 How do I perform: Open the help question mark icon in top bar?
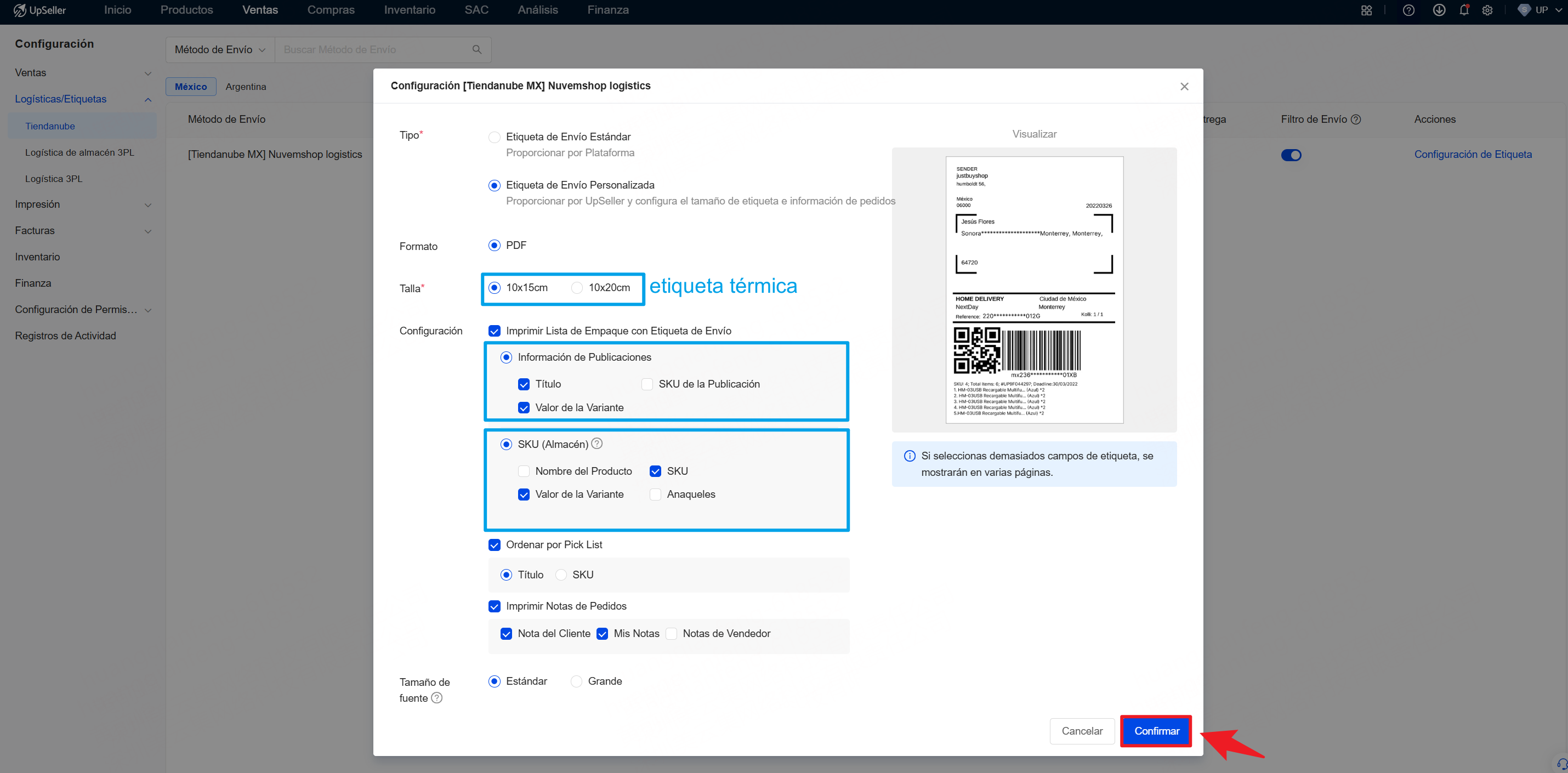(1408, 10)
